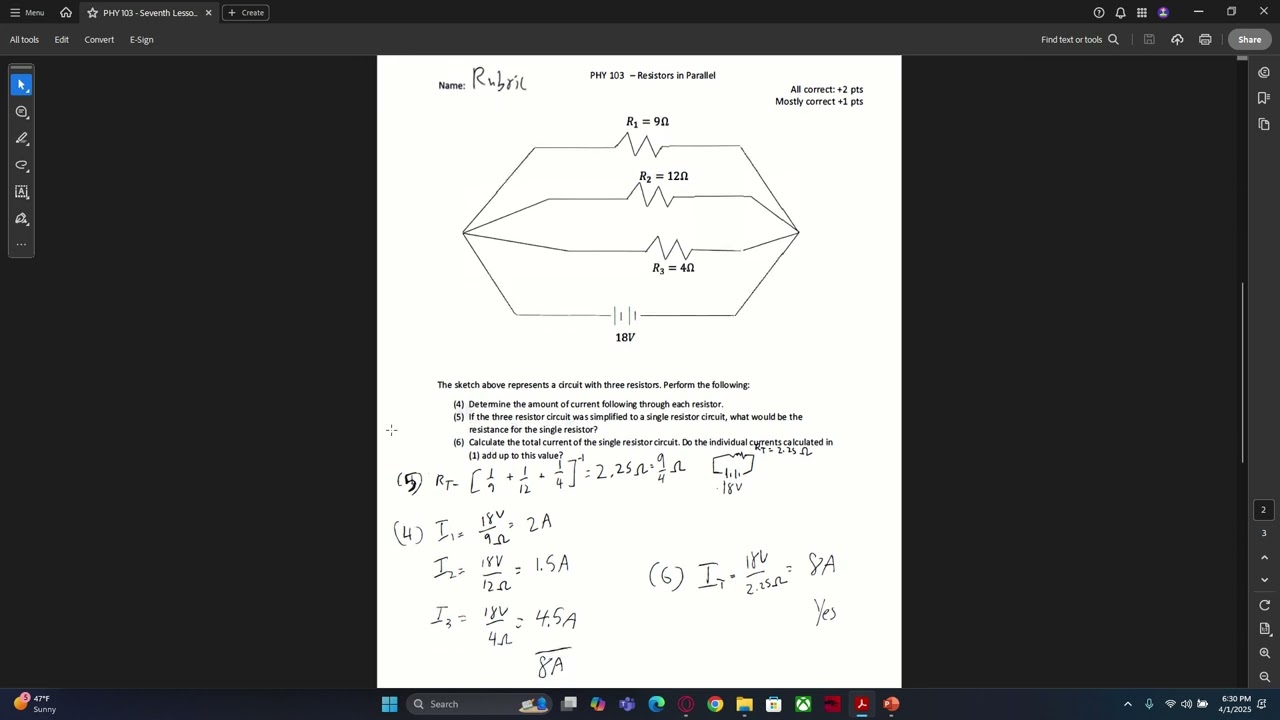Image resolution: width=1280 pixels, height=720 pixels.
Task: Open the apps grid icon
Action: coord(1141,13)
